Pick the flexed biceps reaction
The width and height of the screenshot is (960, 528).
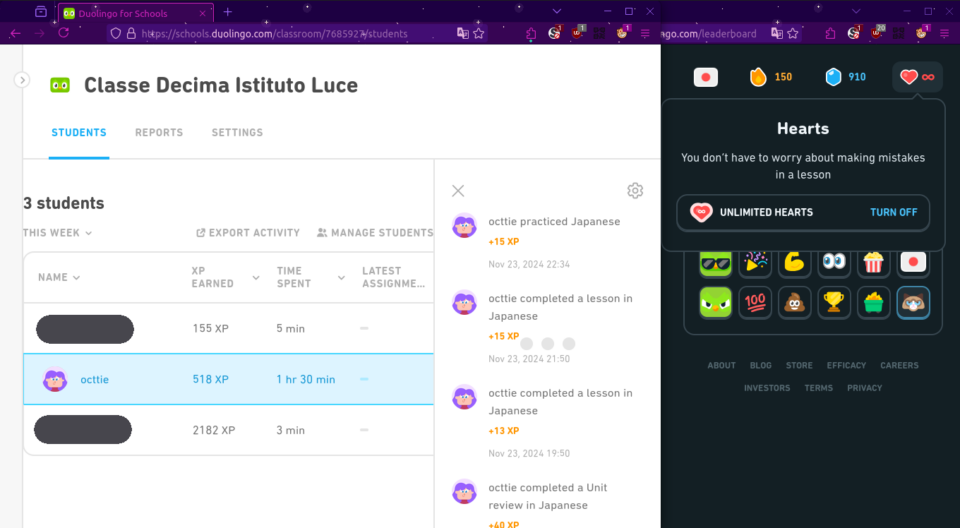point(794,262)
